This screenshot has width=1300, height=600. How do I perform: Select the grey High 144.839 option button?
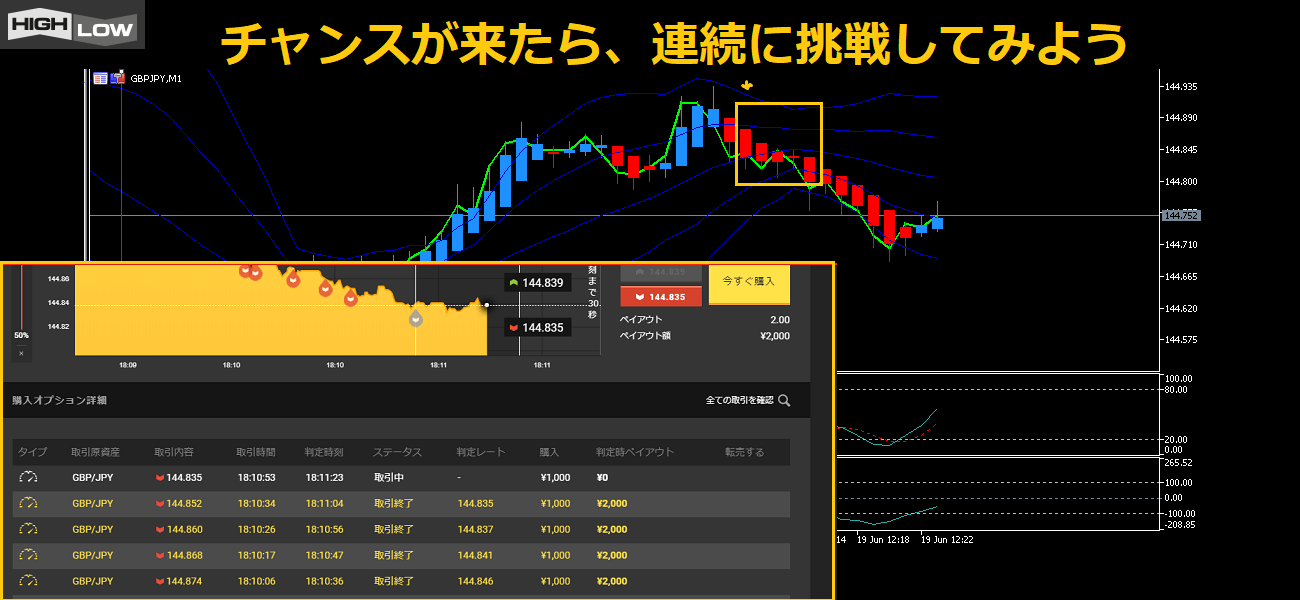(x=660, y=272)
